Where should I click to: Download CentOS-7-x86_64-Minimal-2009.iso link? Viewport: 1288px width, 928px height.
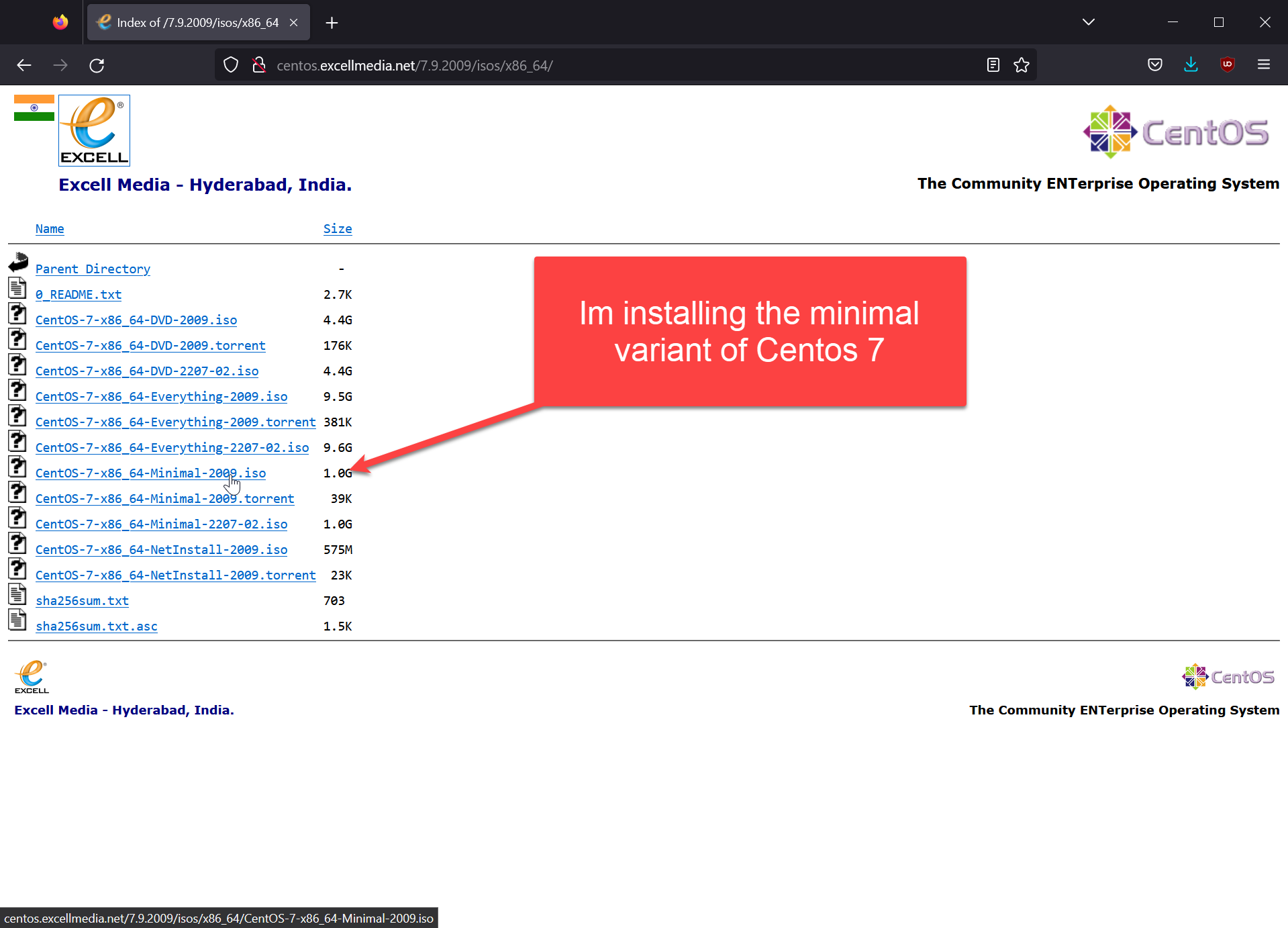point(150,473)
